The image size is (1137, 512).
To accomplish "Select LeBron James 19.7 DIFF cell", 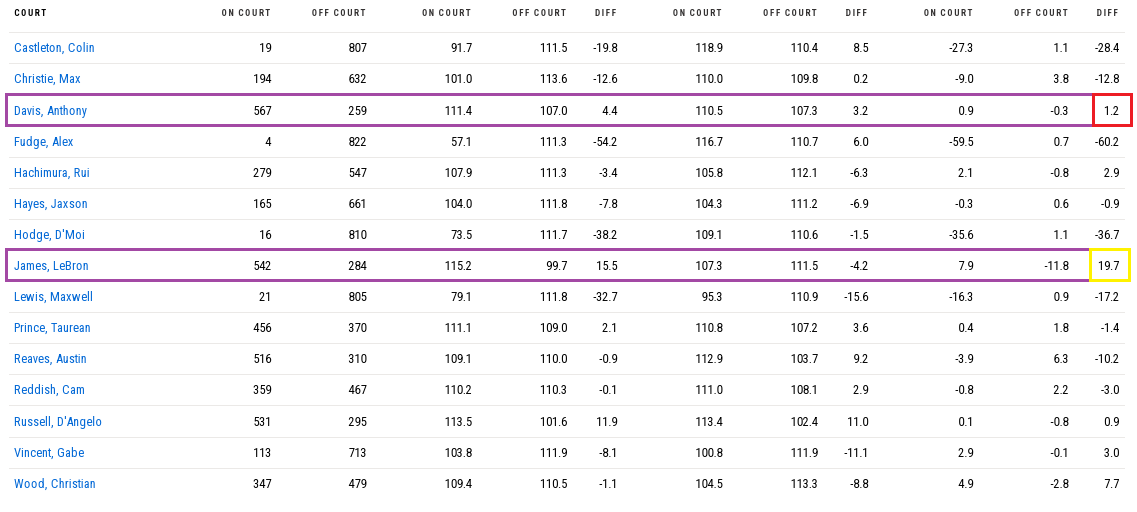I will tap(1109, 265).
